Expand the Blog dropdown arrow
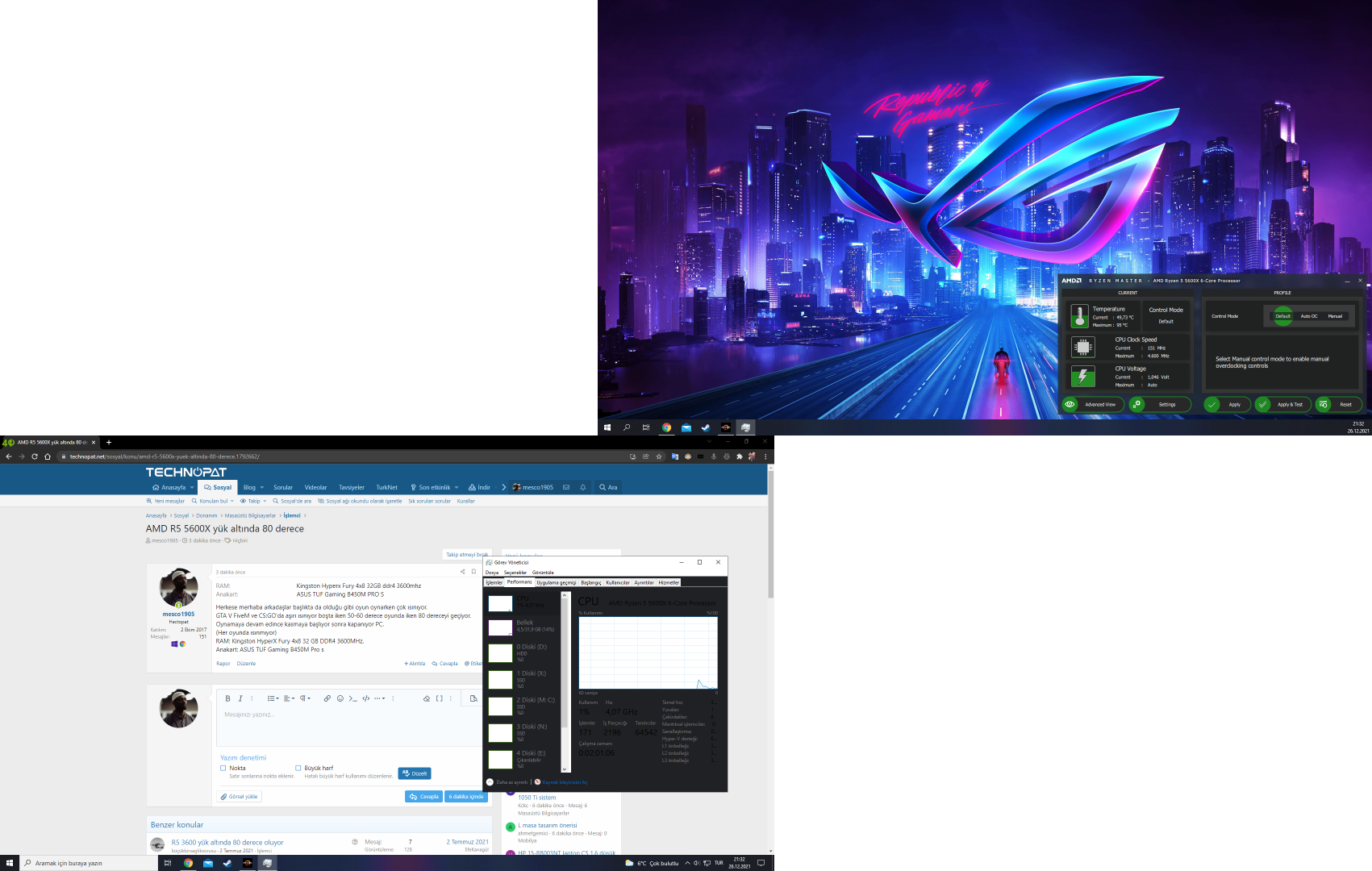The width and height of the screenshot is (1372, 871). click(261, 488)
